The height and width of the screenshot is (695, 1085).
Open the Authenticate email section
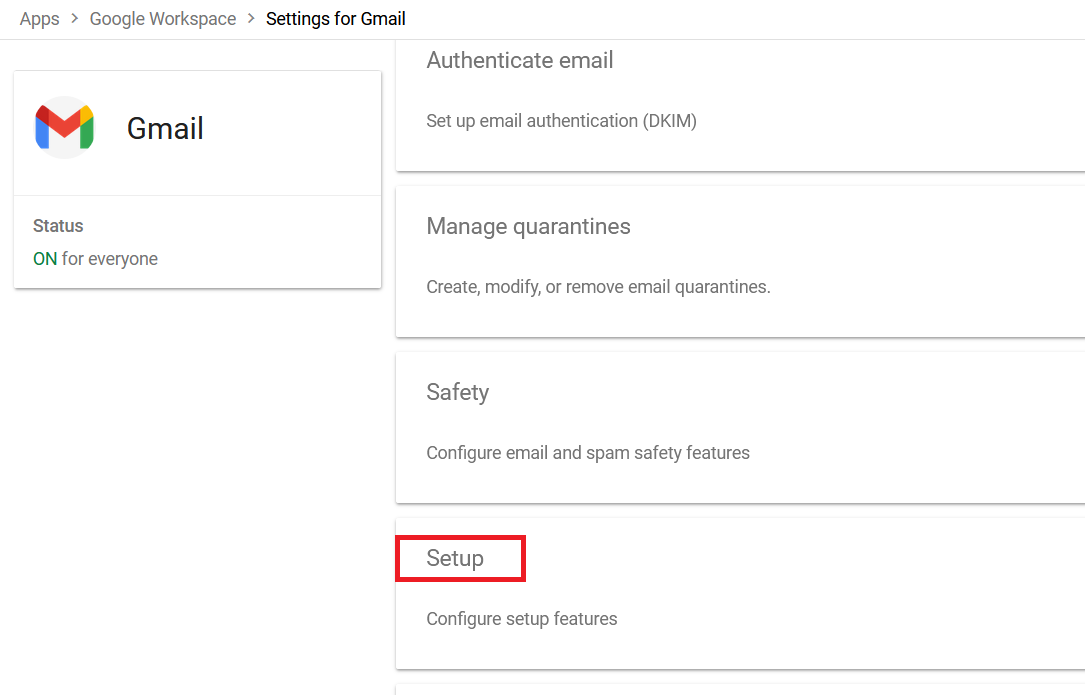coord(520,60)
